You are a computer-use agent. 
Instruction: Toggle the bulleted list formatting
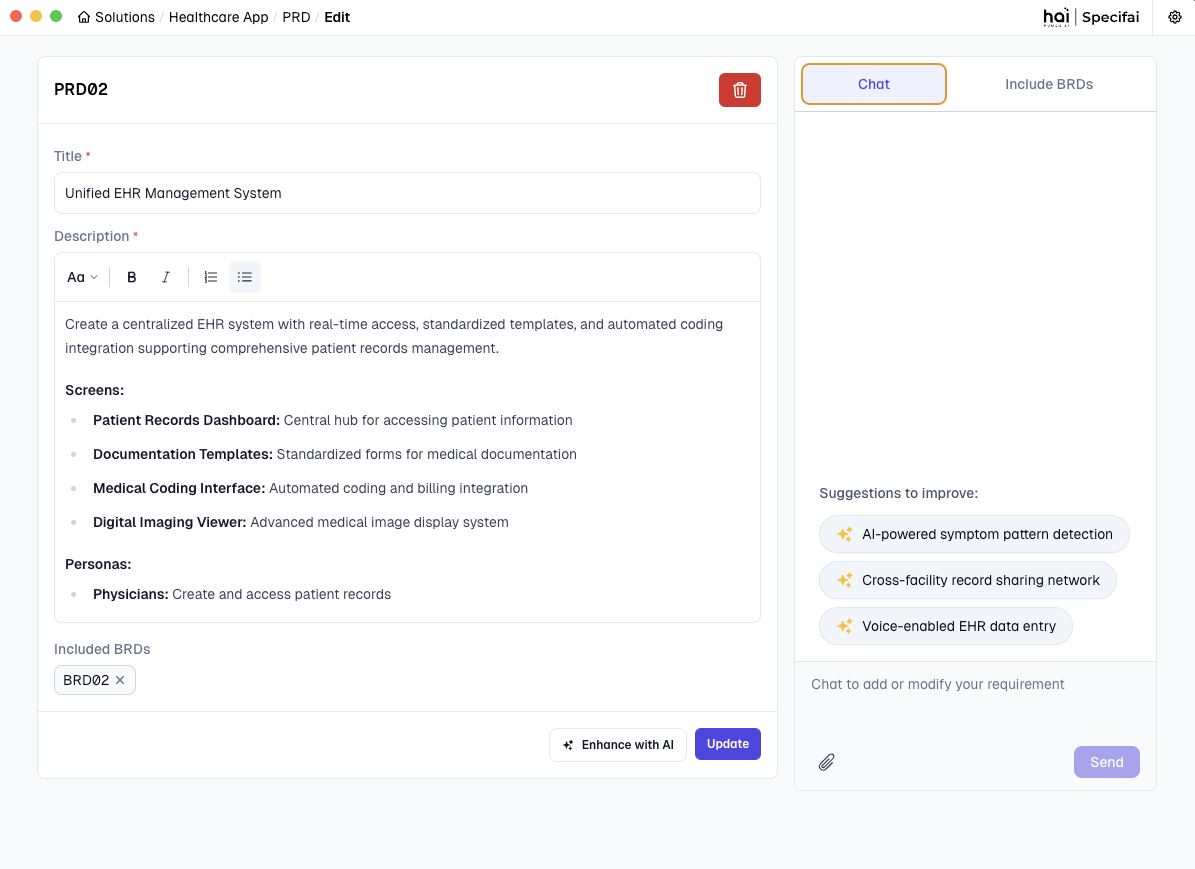245,277
